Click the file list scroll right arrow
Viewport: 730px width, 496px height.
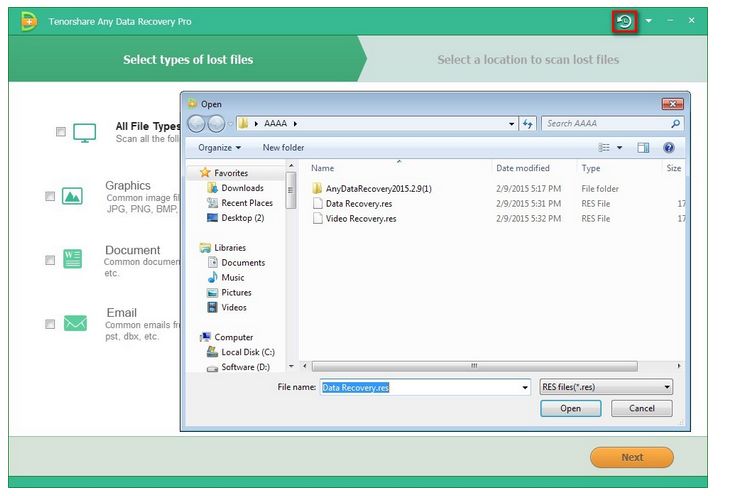(x=678, y=366)
